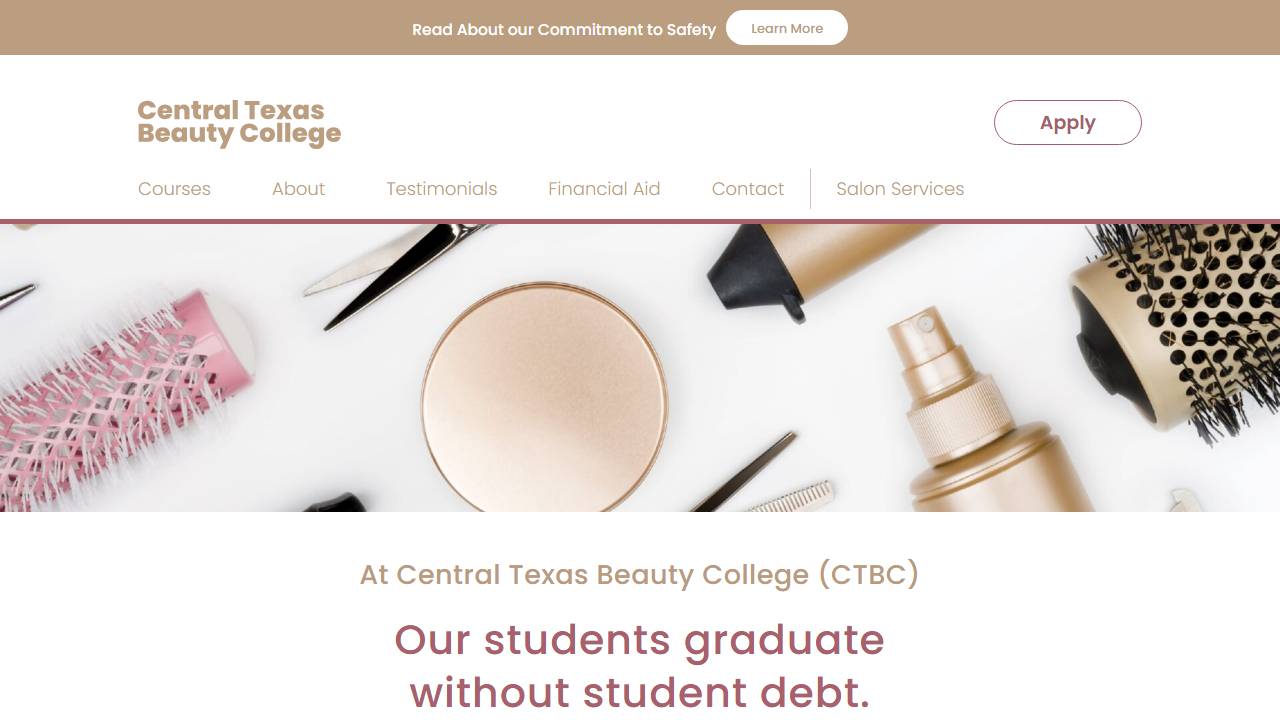This screenshot has width=1280, height=720.
Task: Click the black scissors in hero image
Action: click(x=400, y=270)
